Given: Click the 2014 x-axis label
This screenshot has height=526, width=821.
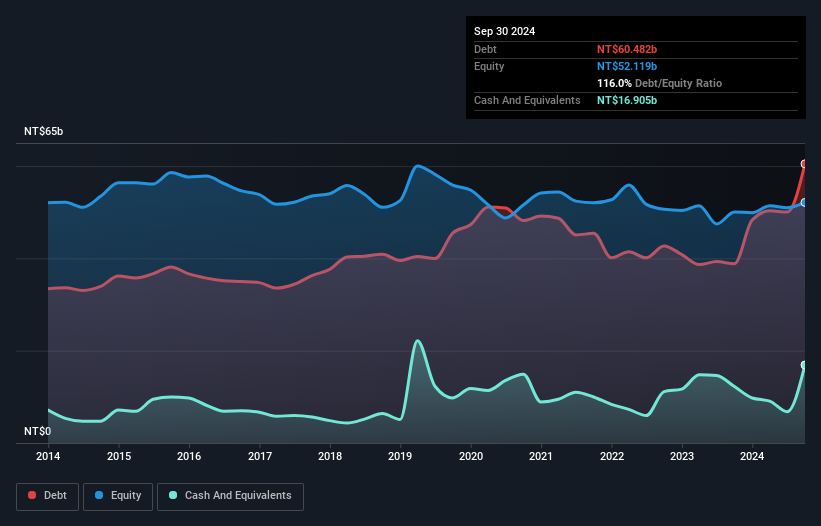Looking at the screenshot, I should pyautogui.click(x=48, y=456).
